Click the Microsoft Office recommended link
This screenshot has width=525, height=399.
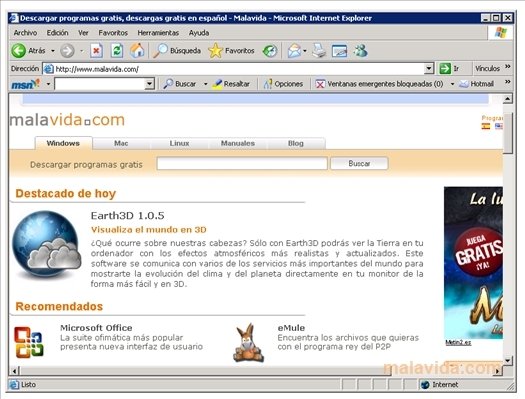click(96, 328)
